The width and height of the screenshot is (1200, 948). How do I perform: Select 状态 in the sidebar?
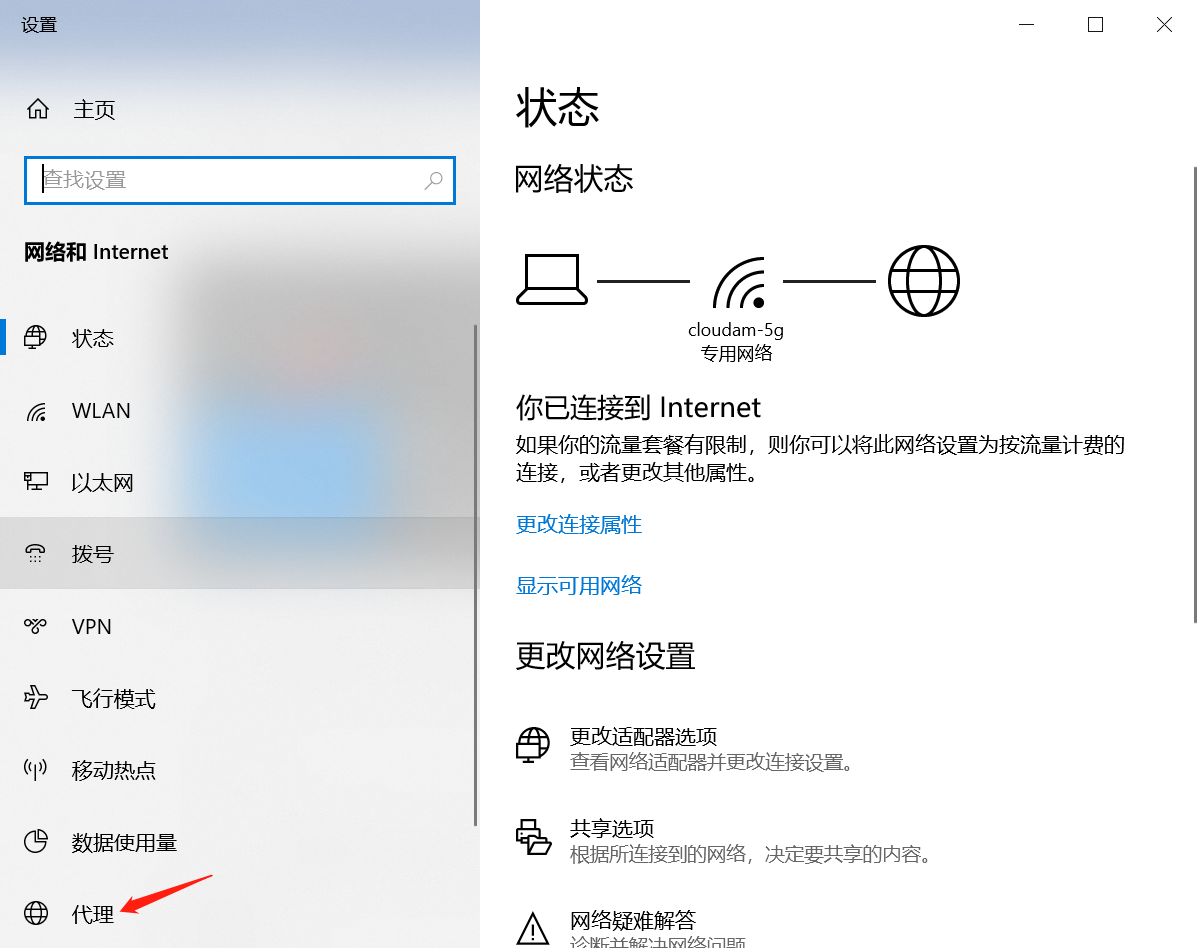pos(239,338)
